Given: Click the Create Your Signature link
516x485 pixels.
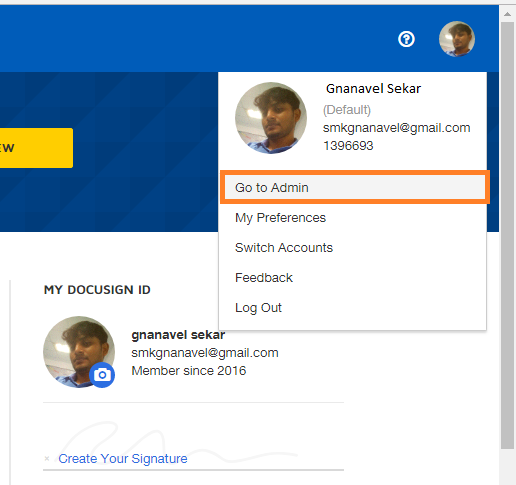Looking at the screenshot, I should pos(123,459).
